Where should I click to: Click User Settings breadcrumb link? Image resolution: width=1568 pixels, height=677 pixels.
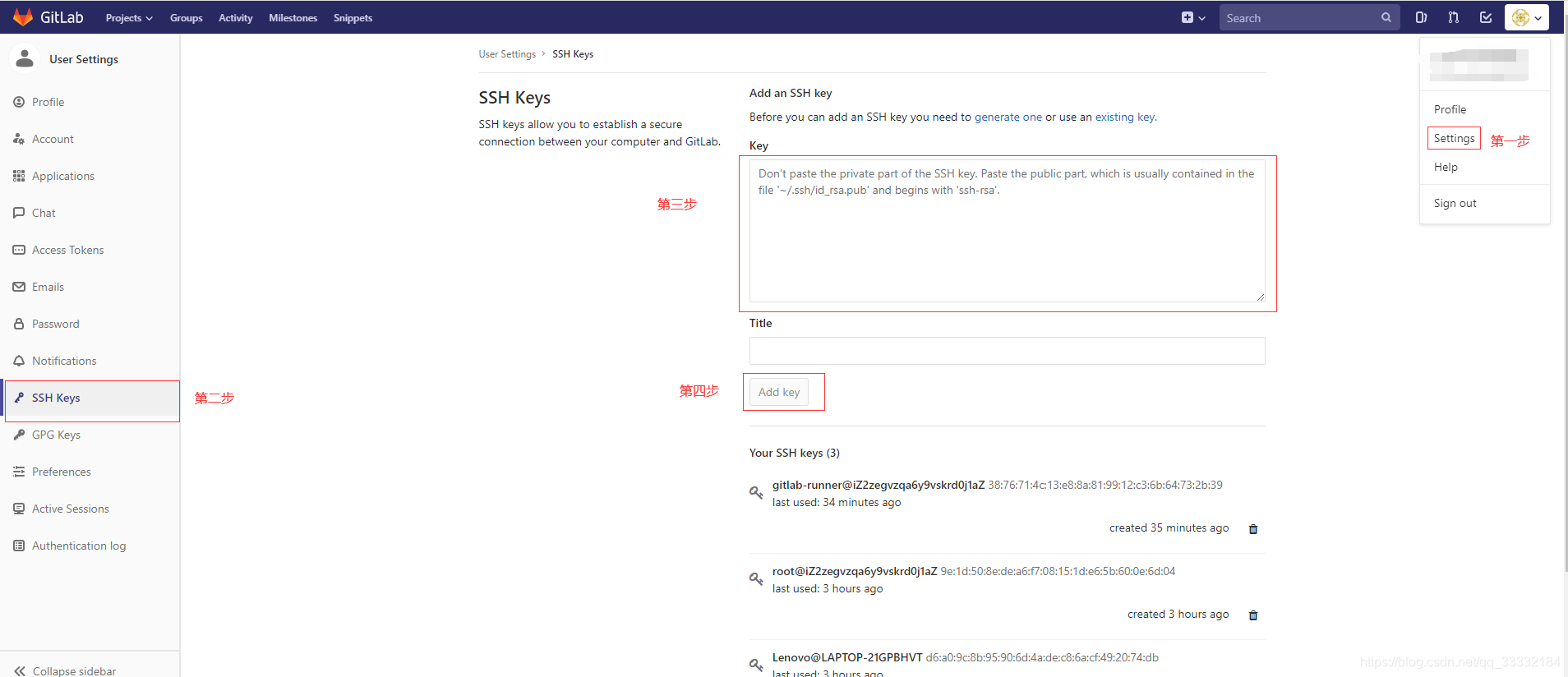coord(507,54)
